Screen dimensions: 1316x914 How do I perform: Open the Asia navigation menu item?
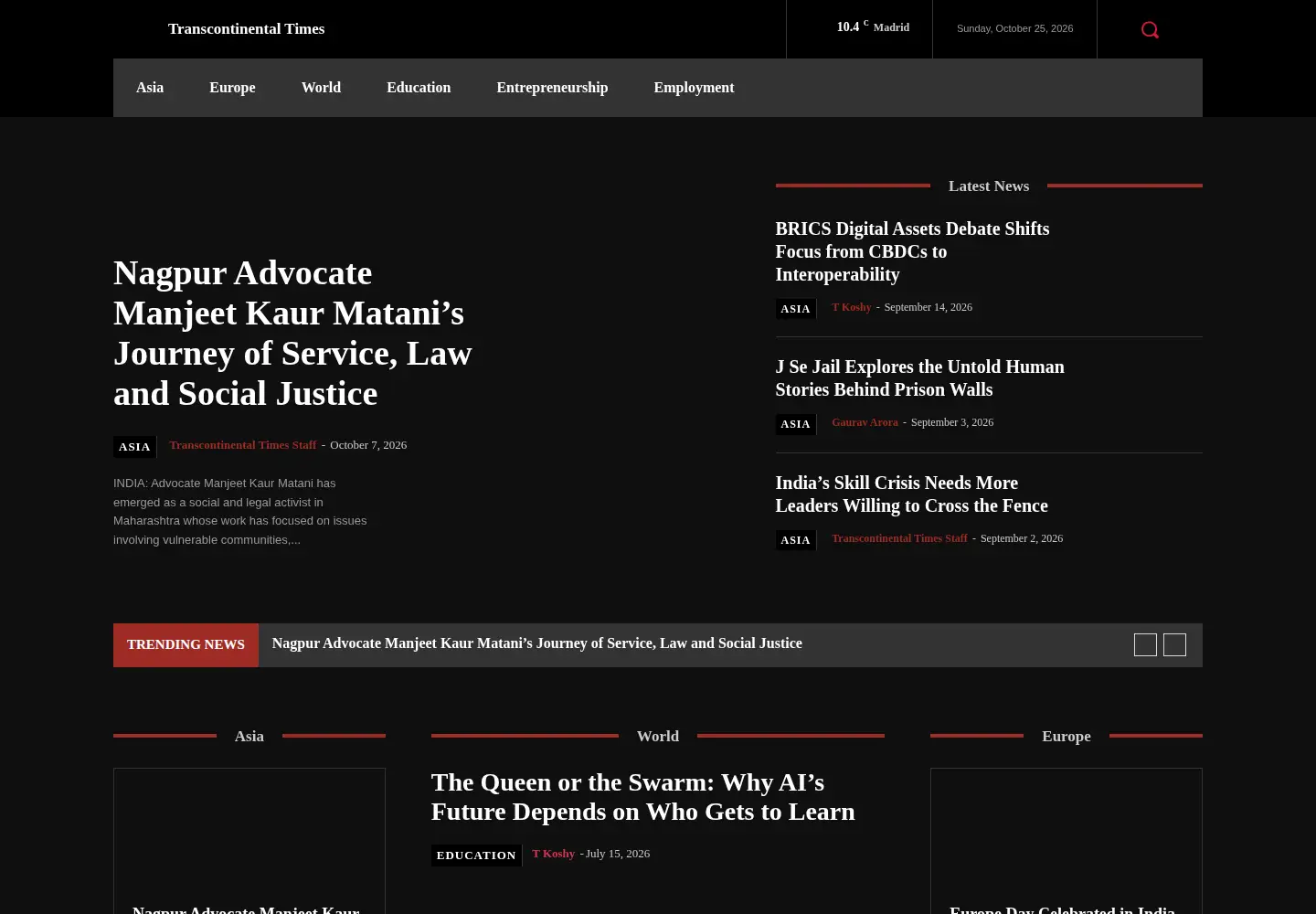tap(150, 88)
